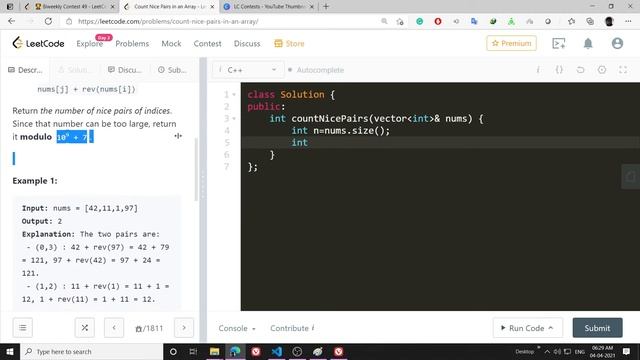Viewport: 640px width, 360px height.
Task: Go to the next problem arrow
Action: click(x=184, y=328)
